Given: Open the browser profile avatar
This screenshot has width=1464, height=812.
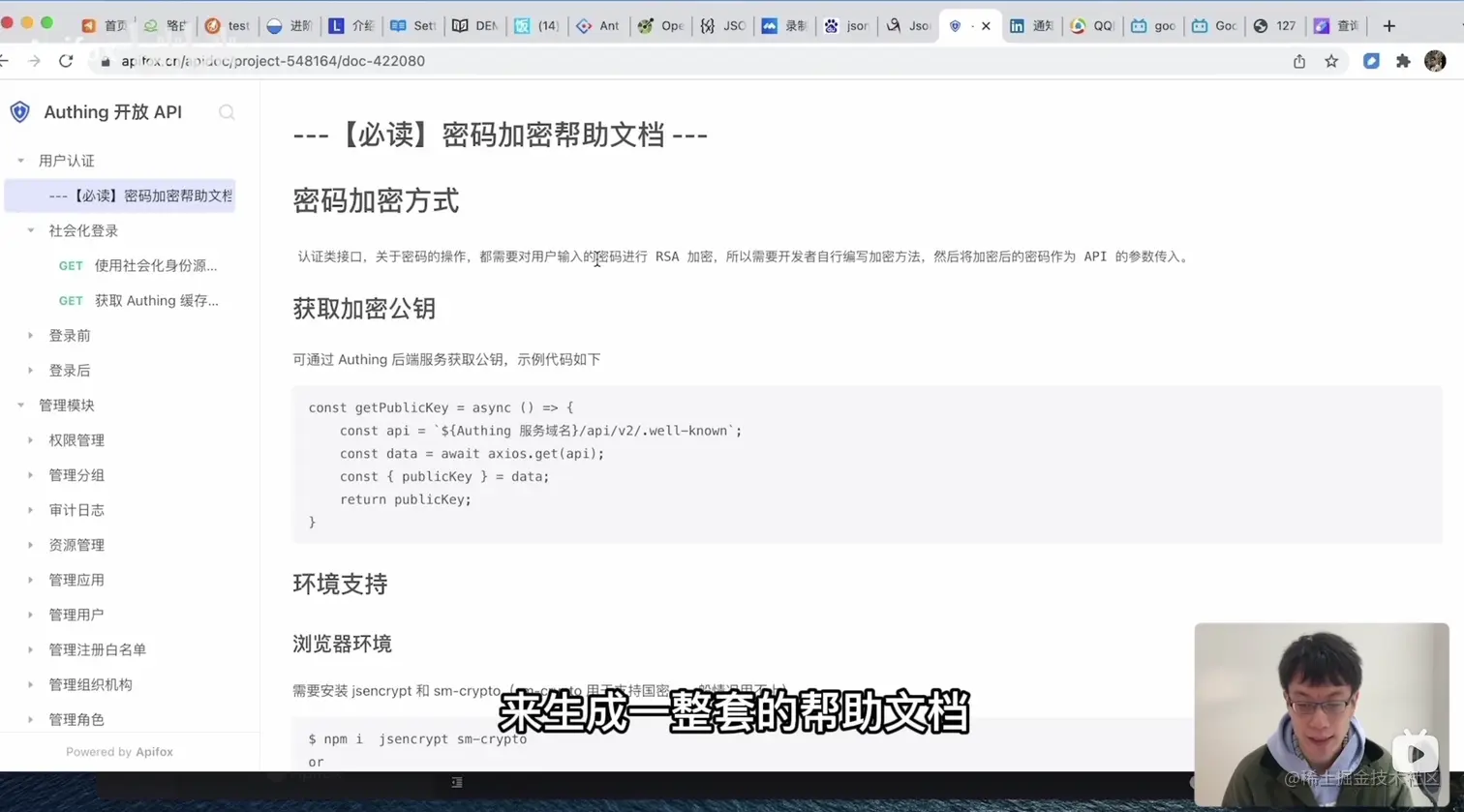Looking at the screenshot, I should pyautogui.click(x=1435, y=61).
